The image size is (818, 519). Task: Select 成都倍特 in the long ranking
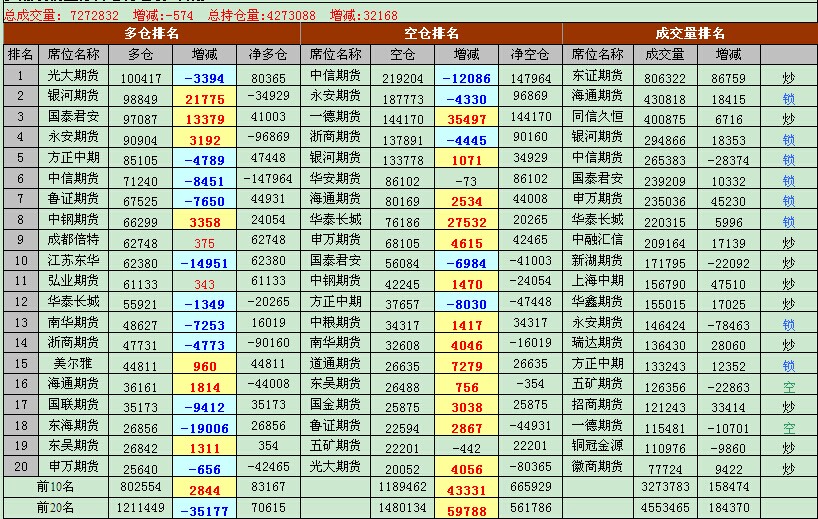(74, 239)
